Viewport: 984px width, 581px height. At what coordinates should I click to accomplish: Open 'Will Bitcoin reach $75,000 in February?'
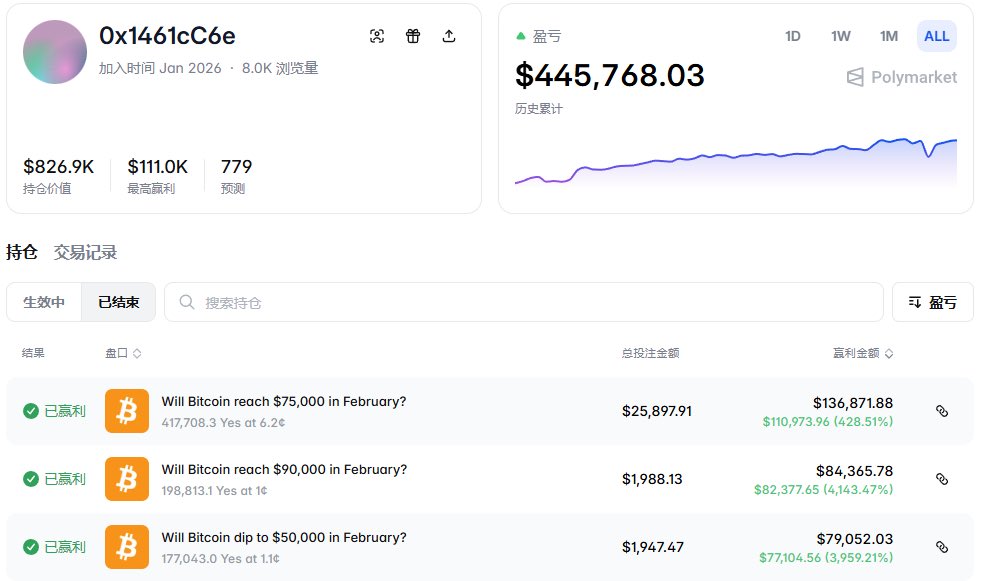[284, 402]
